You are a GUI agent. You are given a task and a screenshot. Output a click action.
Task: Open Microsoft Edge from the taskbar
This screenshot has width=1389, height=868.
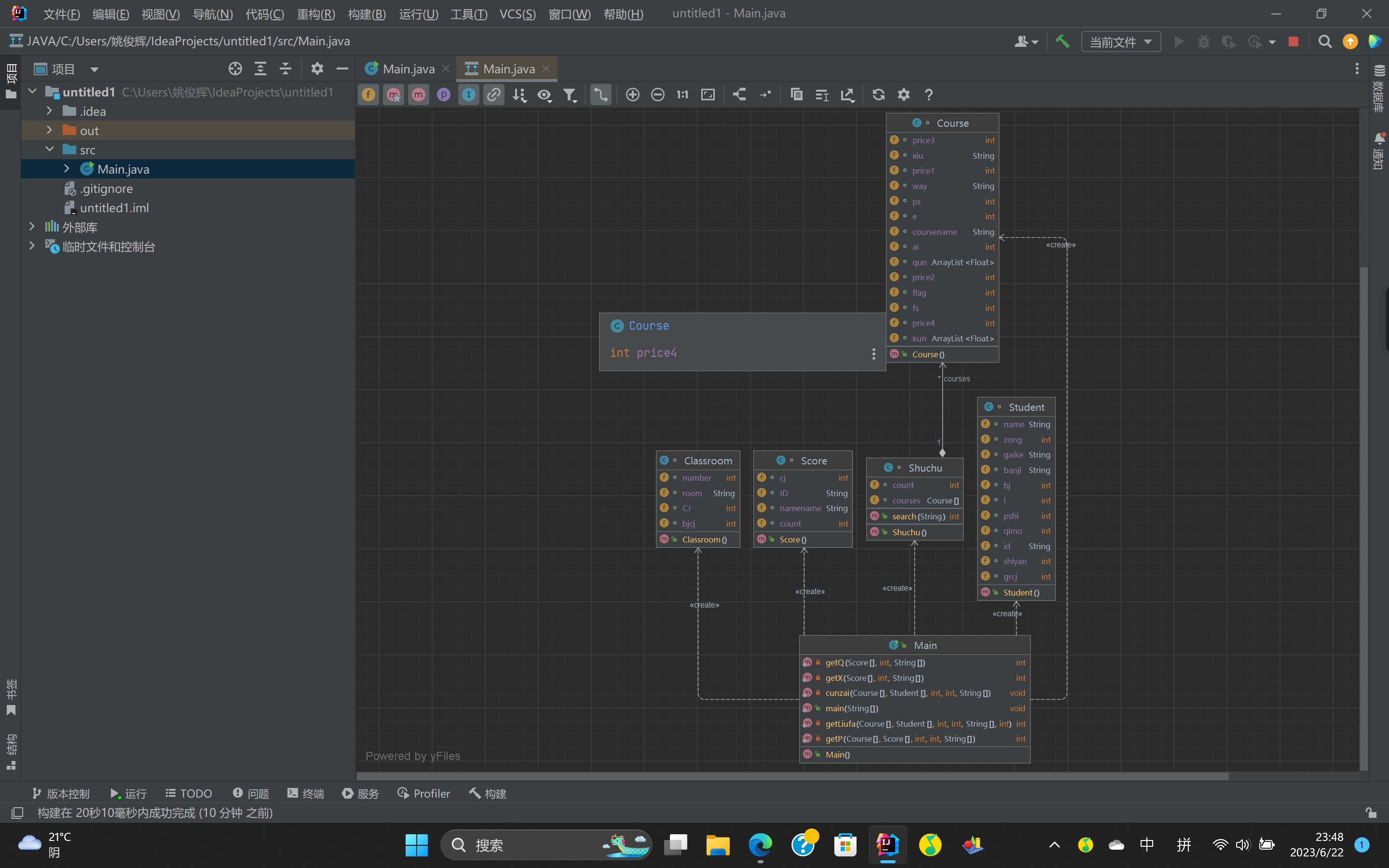tap(760, 845)
